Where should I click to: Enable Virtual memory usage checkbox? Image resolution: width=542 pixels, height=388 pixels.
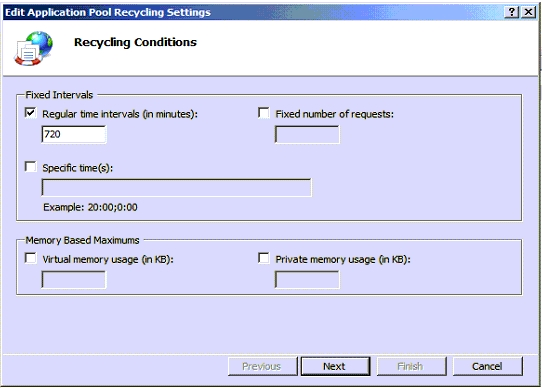[x=30, y=258]
